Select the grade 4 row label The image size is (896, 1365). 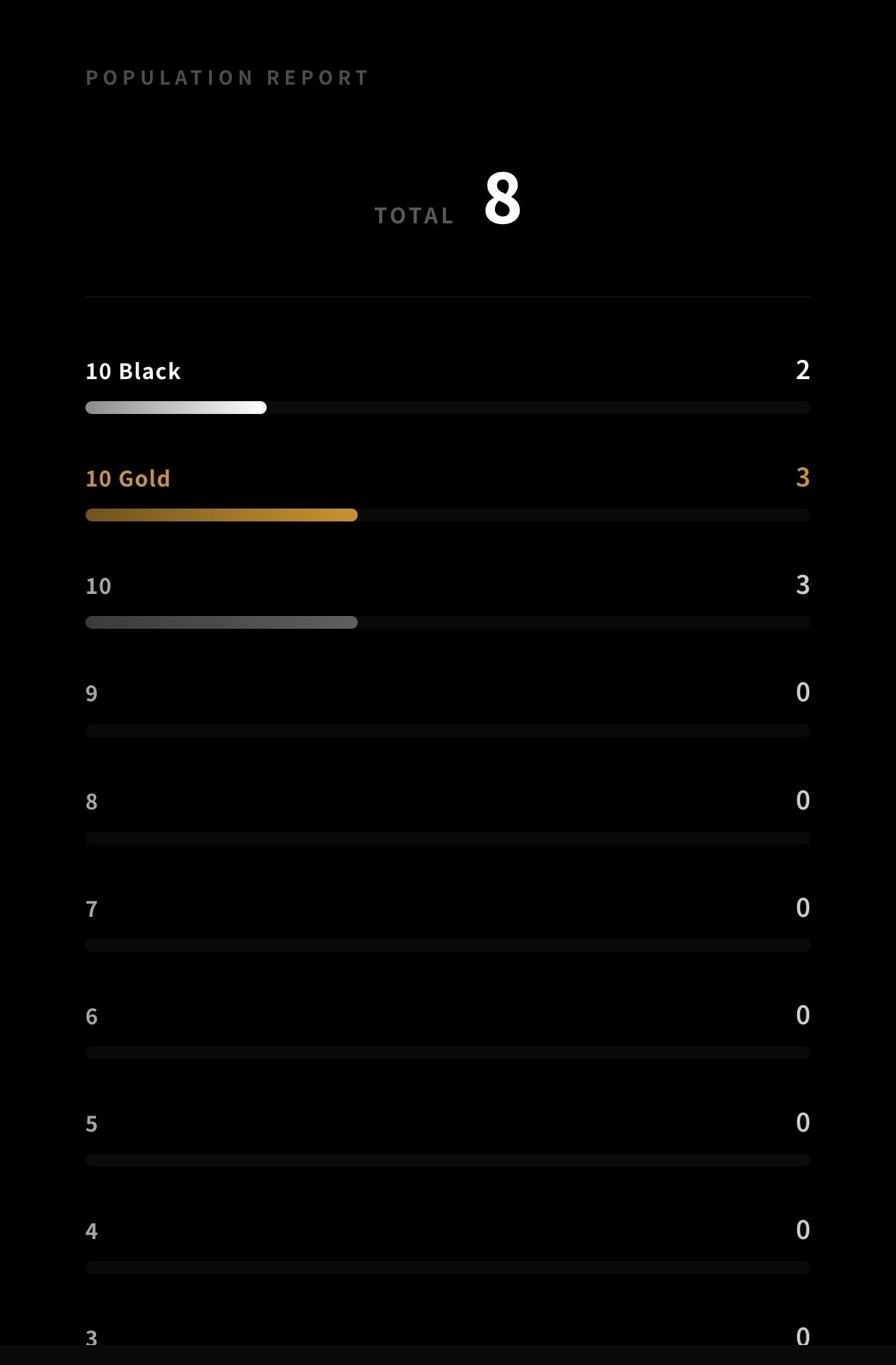(x=92, y=1231)
